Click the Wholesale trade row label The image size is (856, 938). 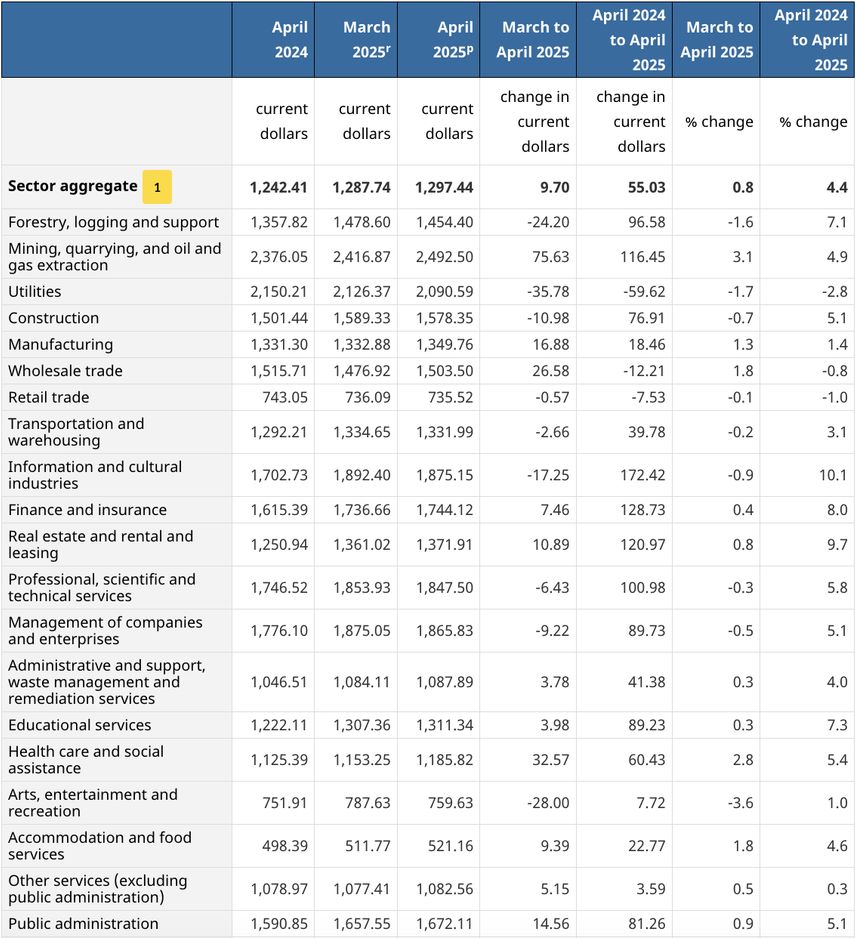tap(65, 371)
